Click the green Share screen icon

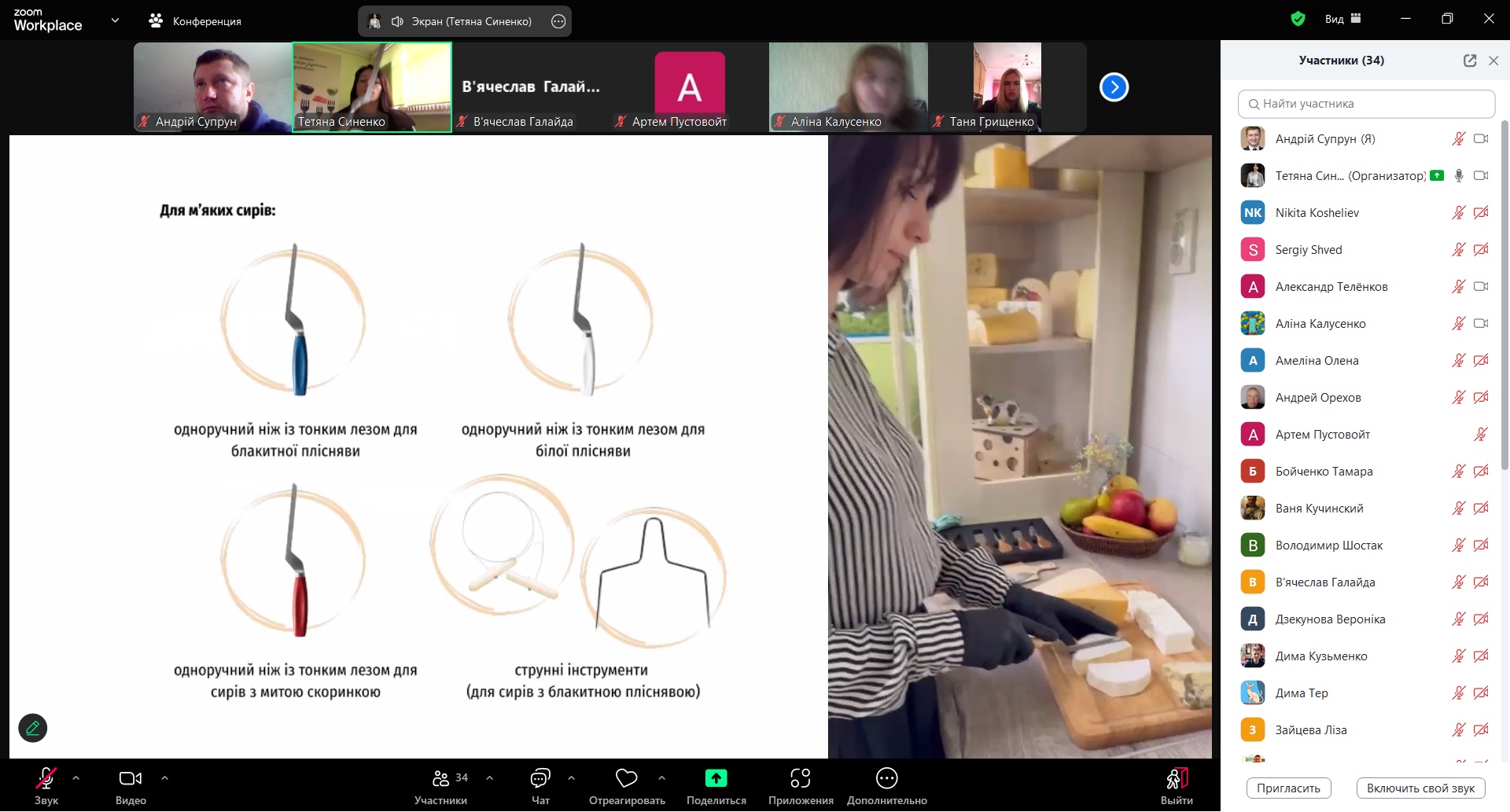coord(716,778)
